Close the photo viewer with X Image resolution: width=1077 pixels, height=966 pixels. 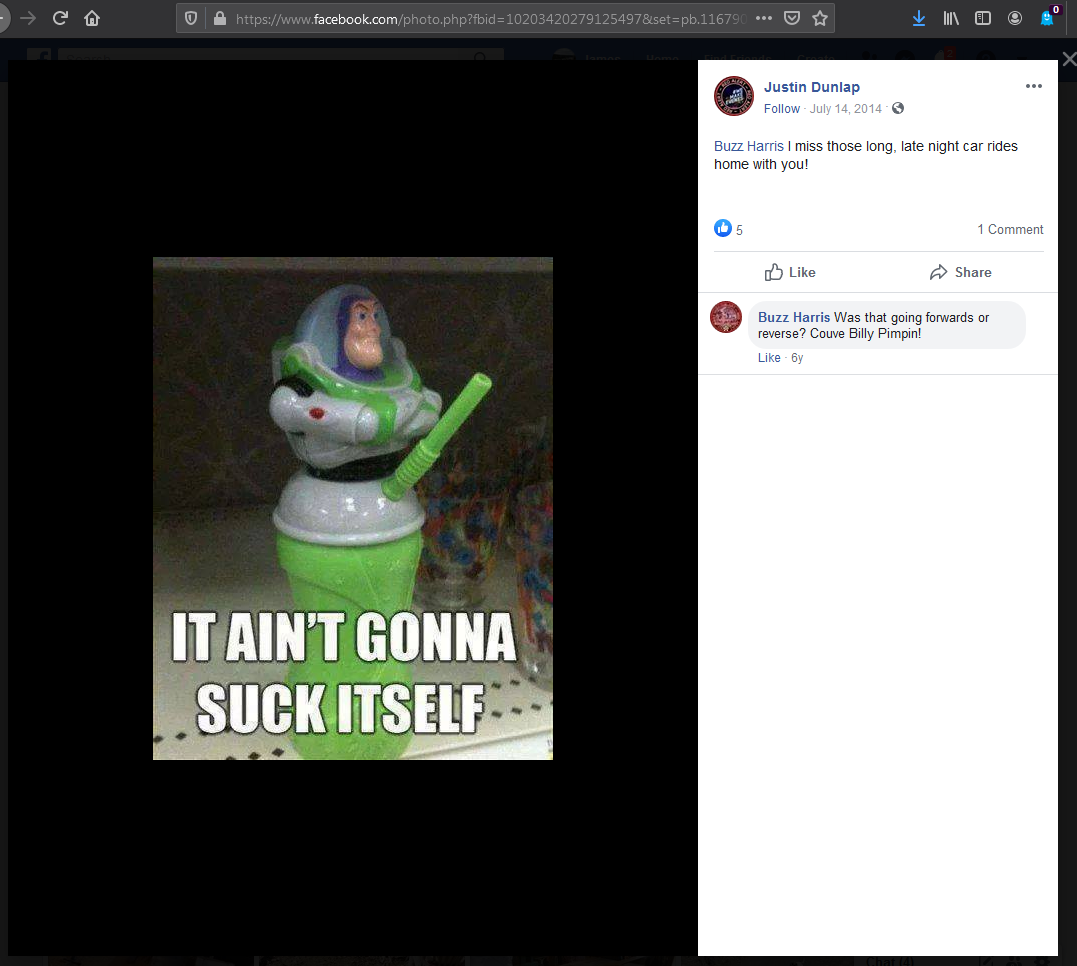click(1069, 59)
